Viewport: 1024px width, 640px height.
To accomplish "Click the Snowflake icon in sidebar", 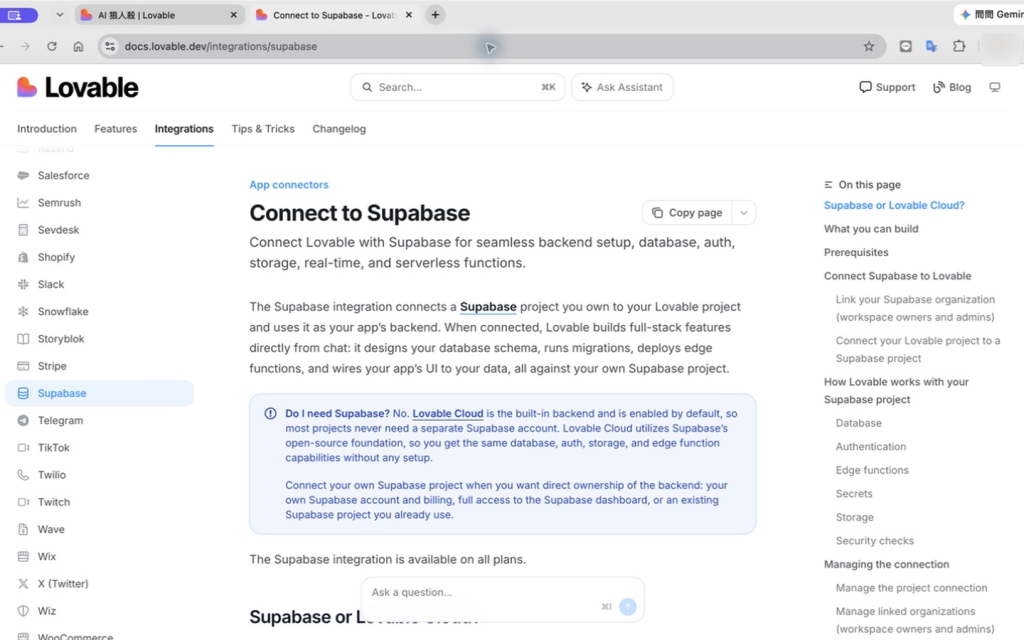I will [23, 312].
